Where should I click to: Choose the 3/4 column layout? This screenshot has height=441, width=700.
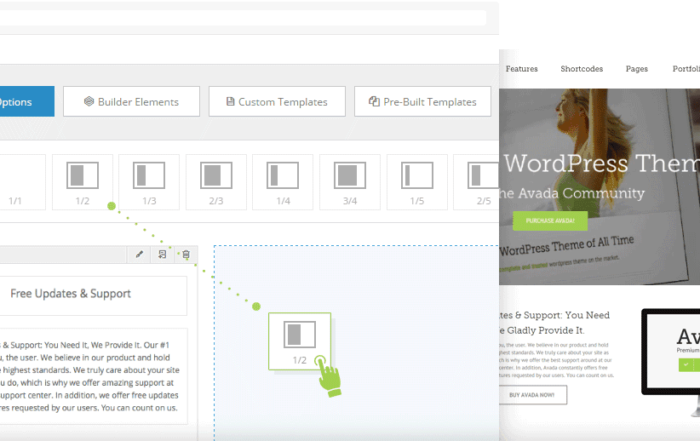tap(350, 182)
